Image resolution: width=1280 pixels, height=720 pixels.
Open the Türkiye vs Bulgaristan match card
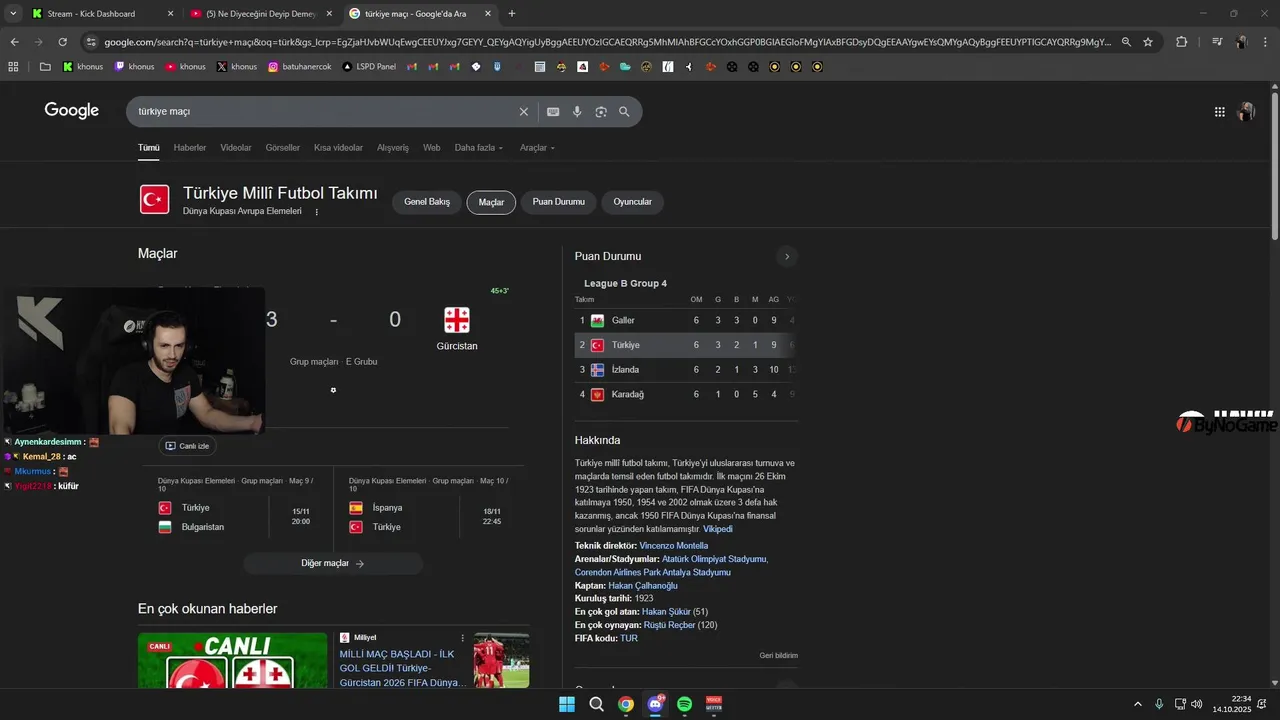tap(236, 509)
